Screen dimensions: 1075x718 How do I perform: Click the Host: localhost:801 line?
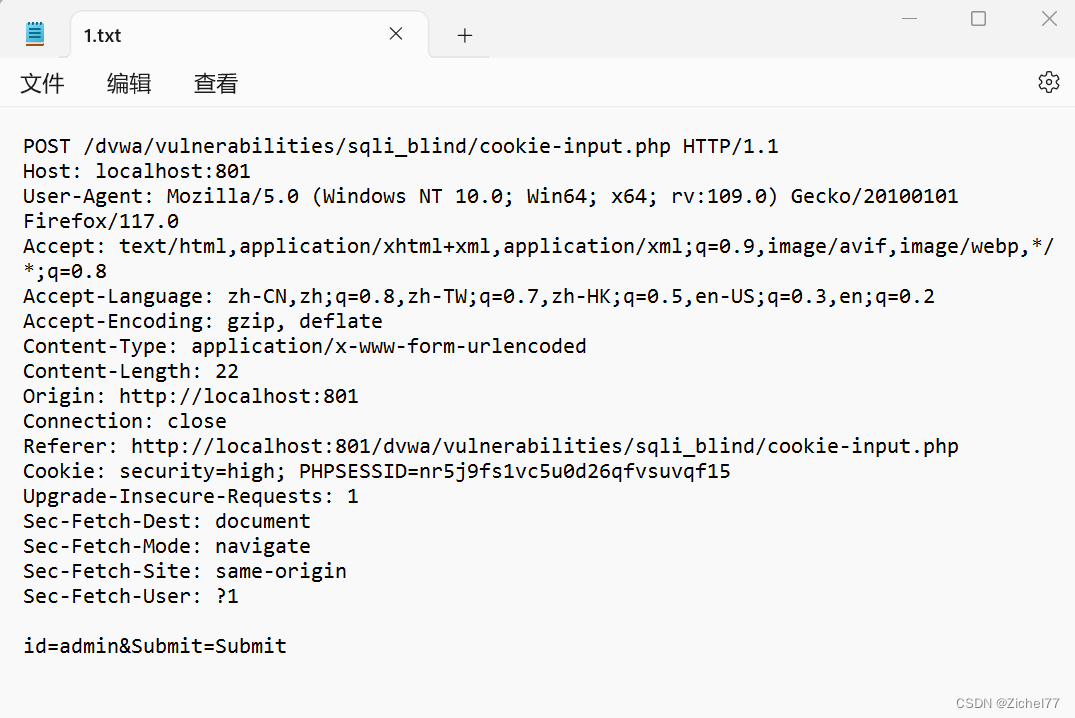[x=136, y=170]
